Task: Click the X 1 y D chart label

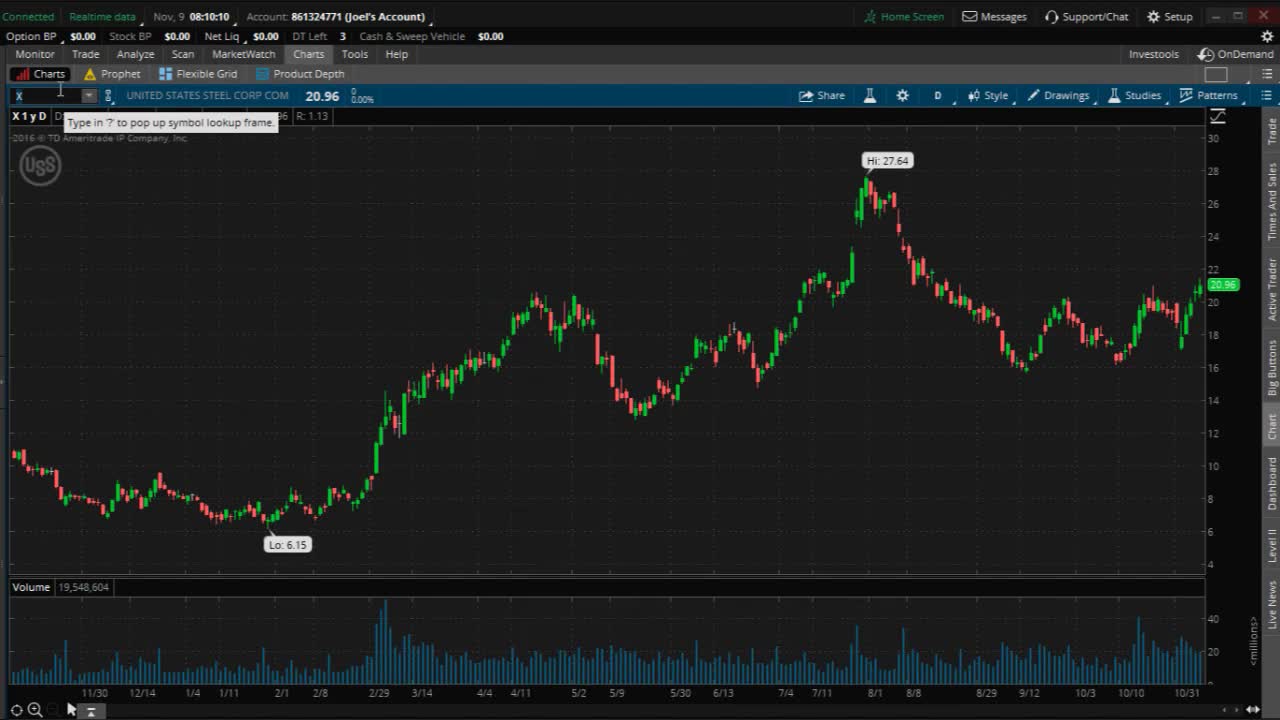Action: [x=29, y=117]
